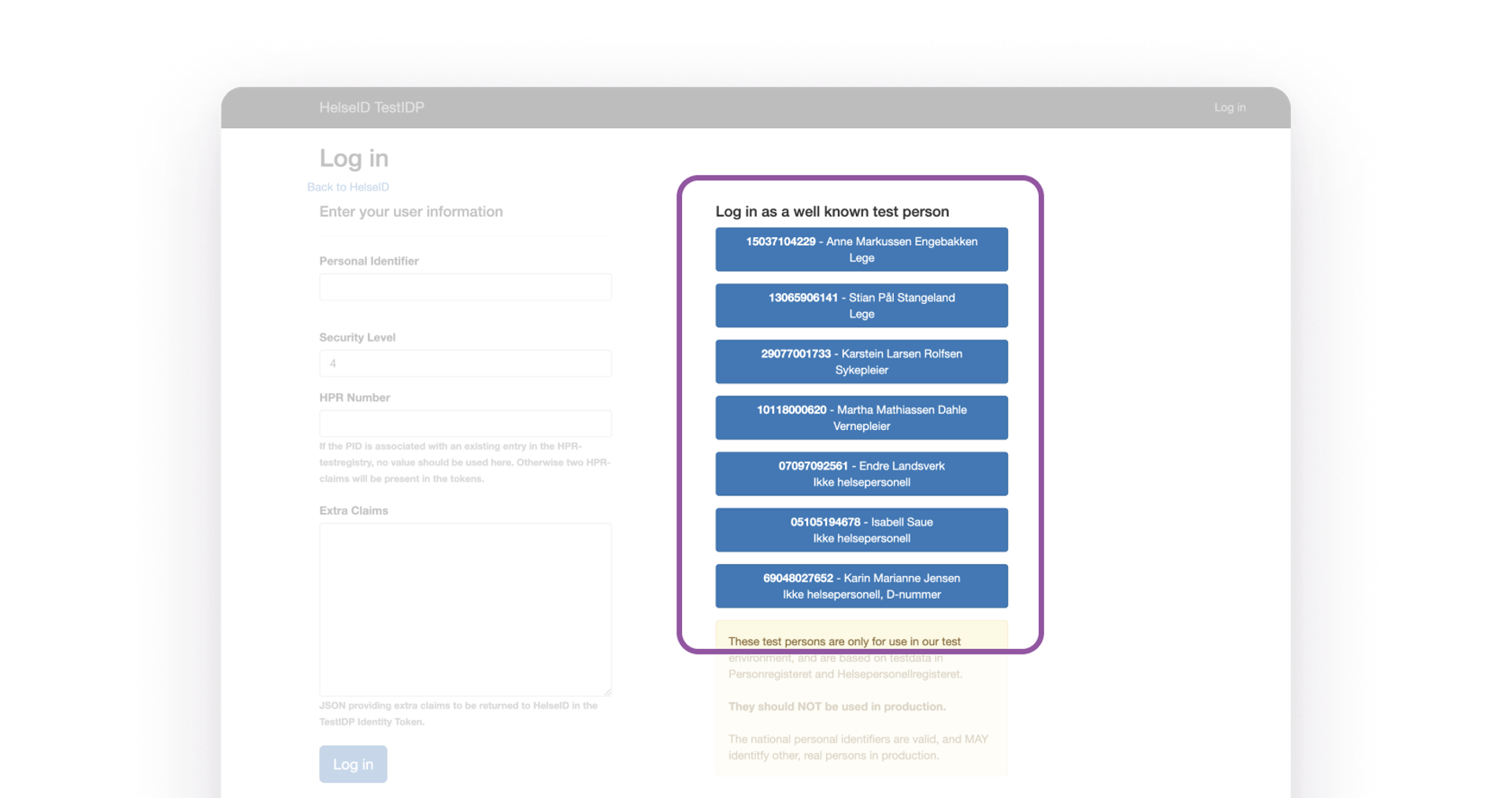Screen dimensions: 1512x798
Task: Click inside the Extra Claims text area
Action: pyautogui.click(x=465, y=610)
